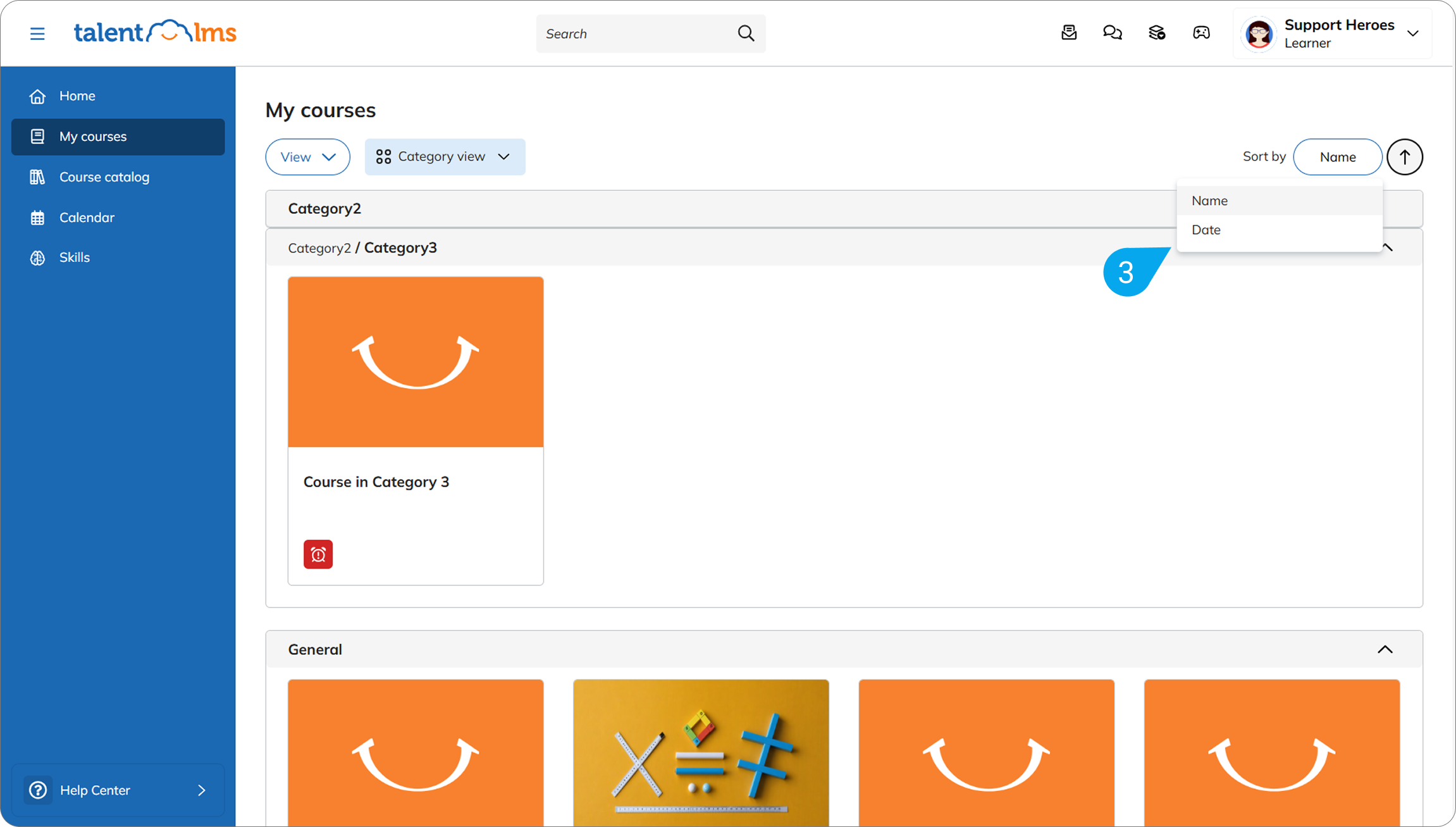Open the Sort by Name dropdown

[x=1337, y=157]
